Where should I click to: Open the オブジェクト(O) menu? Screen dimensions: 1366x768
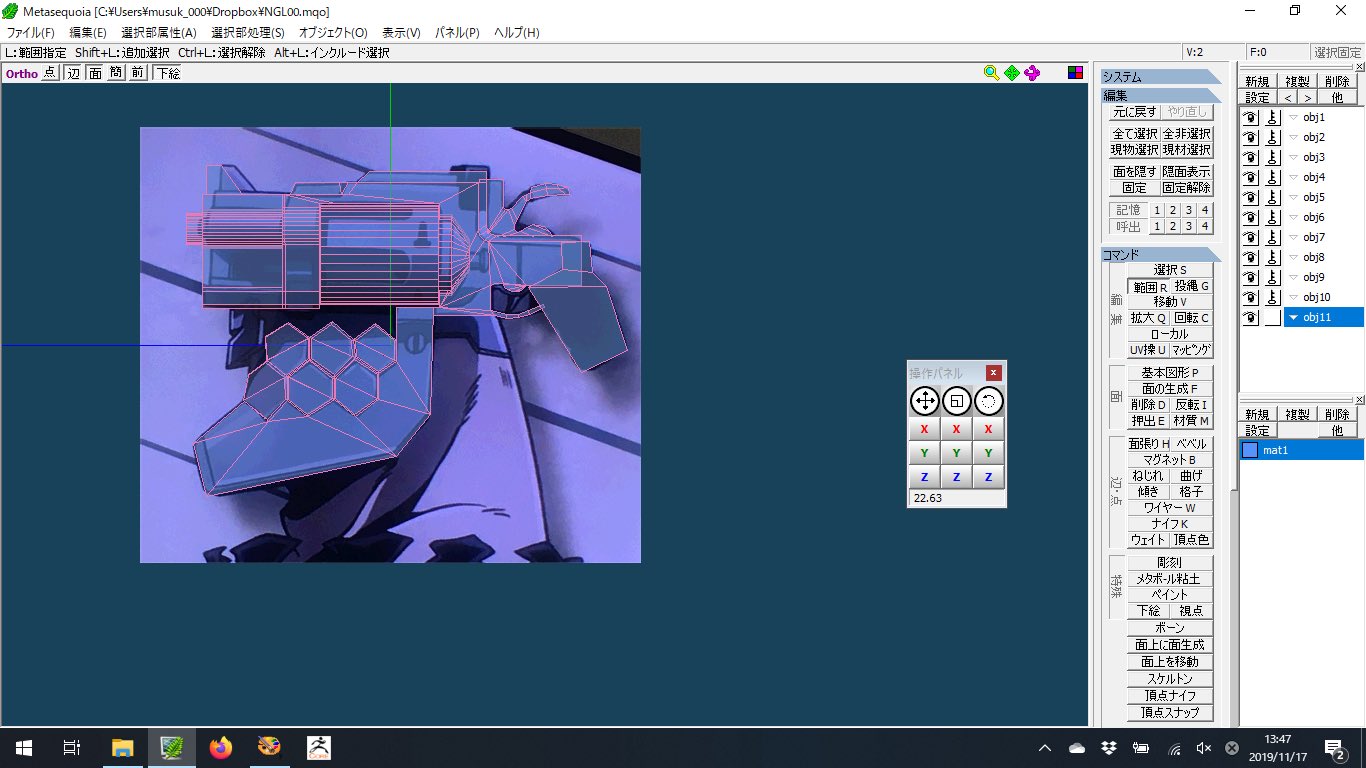[x=333, y=32]
